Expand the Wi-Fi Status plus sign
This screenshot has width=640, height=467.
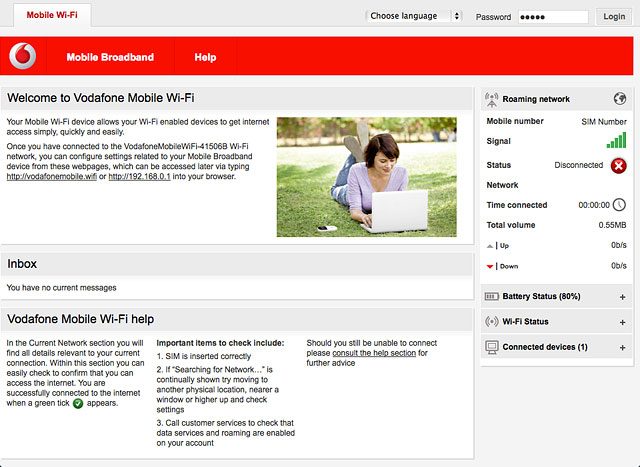pos(622,322)
